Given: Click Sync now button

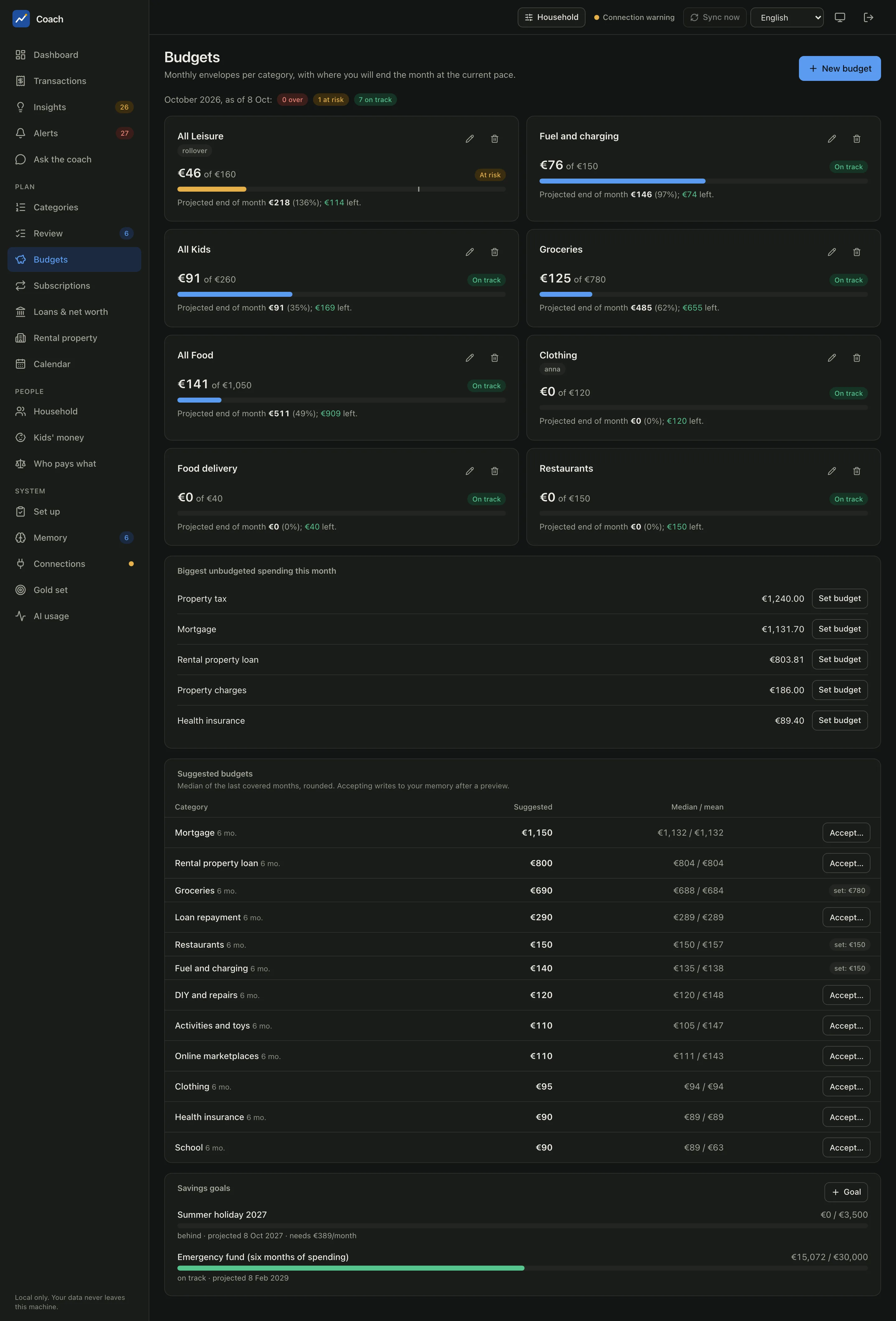Looking at the screenshot, I should point(715,18).
